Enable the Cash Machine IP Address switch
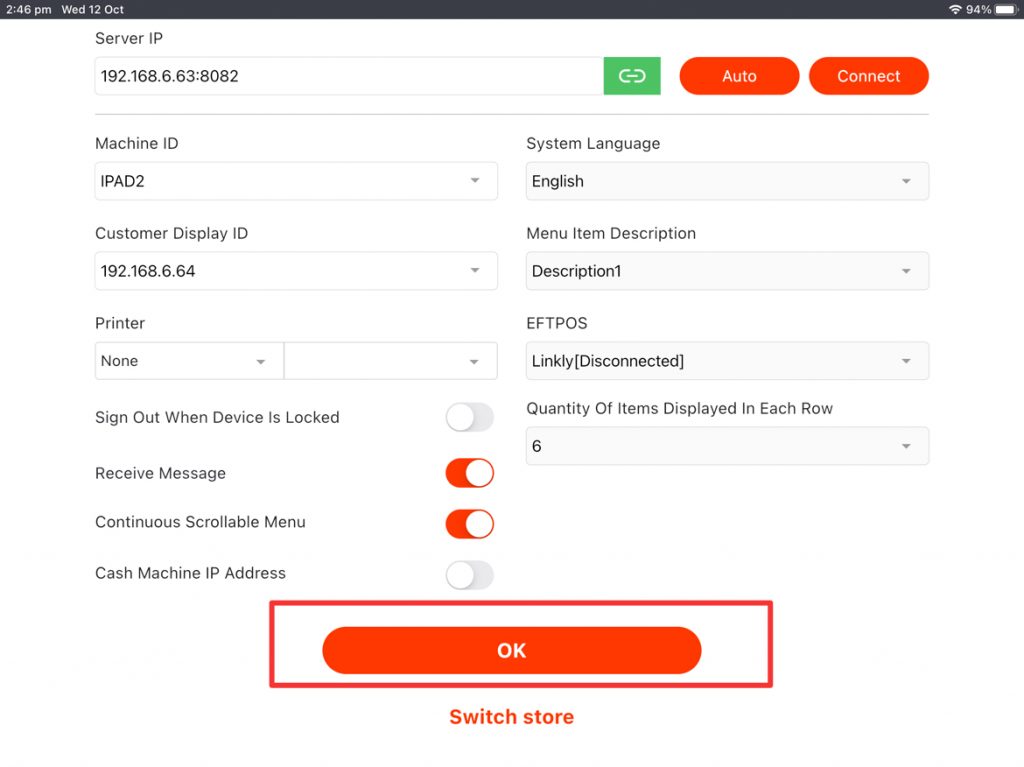The height and width of the screenshot is (767, 1024). click(x=469, y=575)
